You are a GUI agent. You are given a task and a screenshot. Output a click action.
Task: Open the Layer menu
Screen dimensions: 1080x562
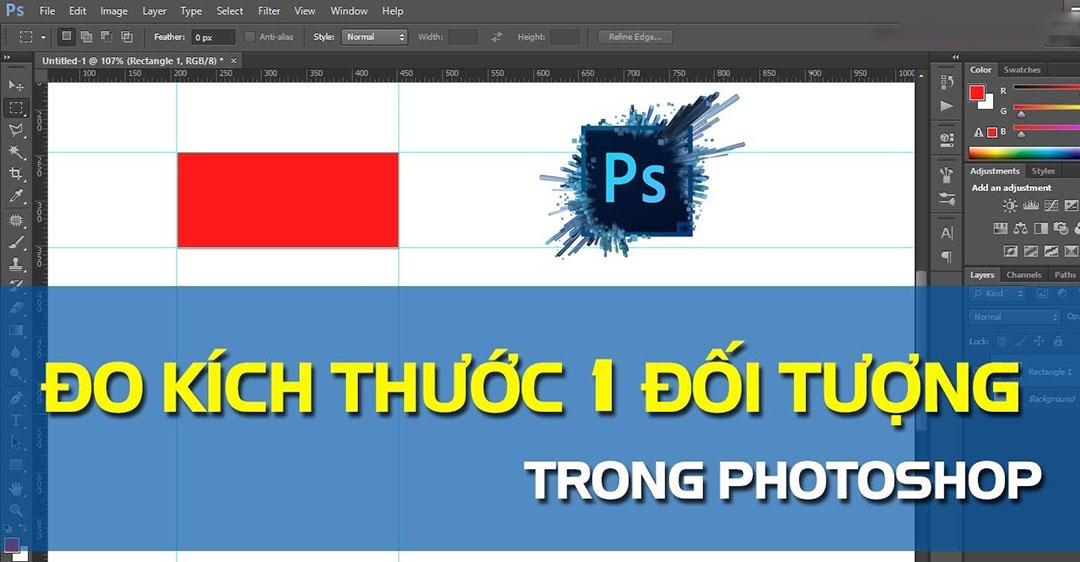point(154,11)
